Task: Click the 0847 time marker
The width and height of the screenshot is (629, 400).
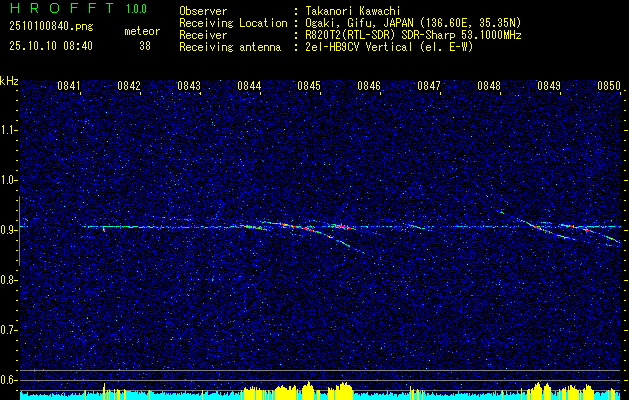Action: pyautogui.click(x=429, y=85)
